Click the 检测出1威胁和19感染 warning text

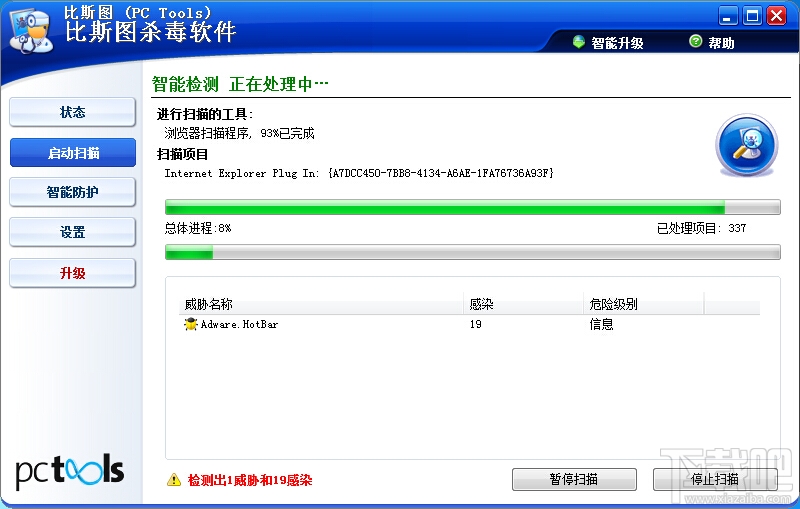250,480
